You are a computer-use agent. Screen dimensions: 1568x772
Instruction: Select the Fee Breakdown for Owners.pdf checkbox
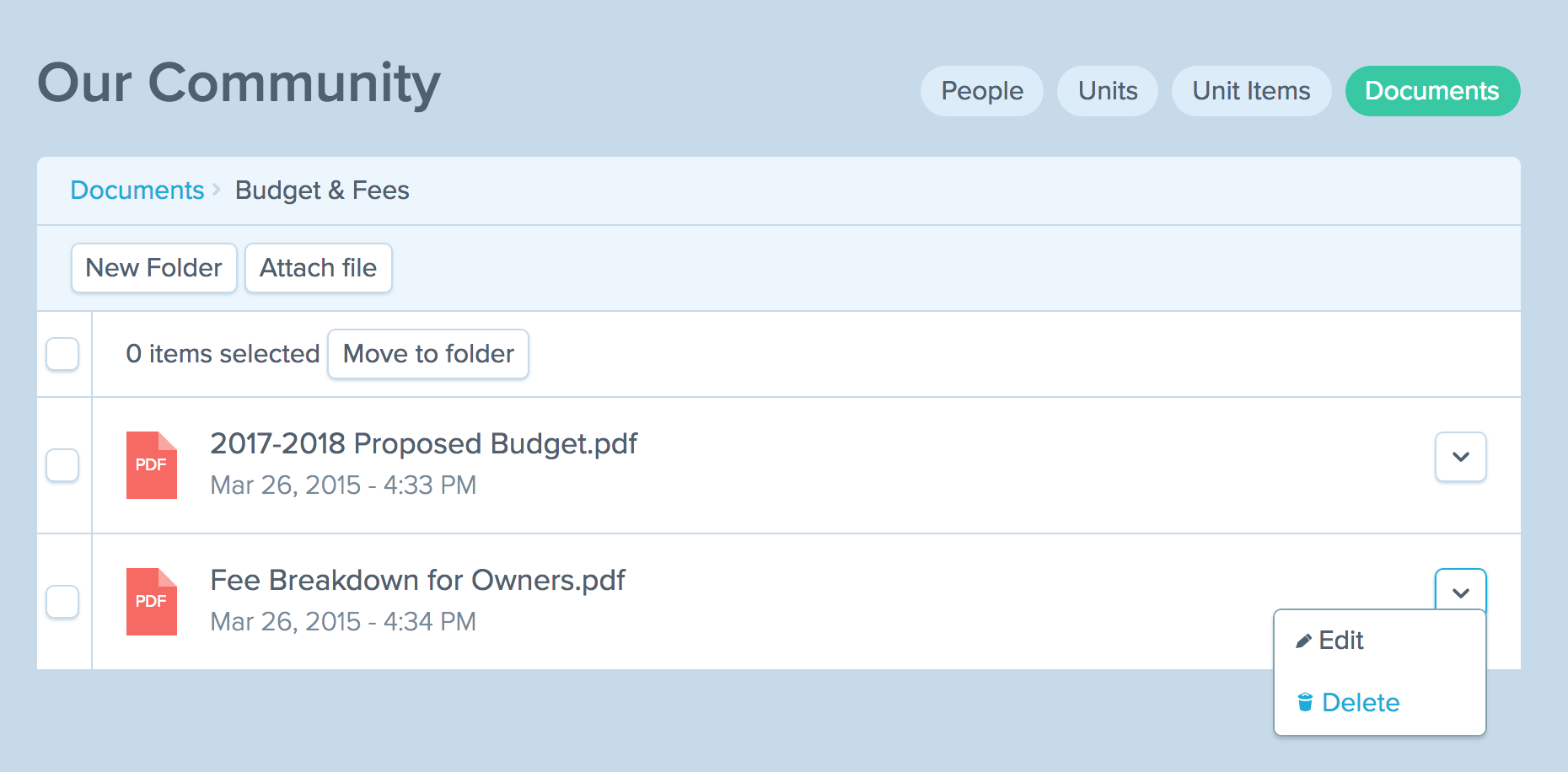tap(62, 602)
